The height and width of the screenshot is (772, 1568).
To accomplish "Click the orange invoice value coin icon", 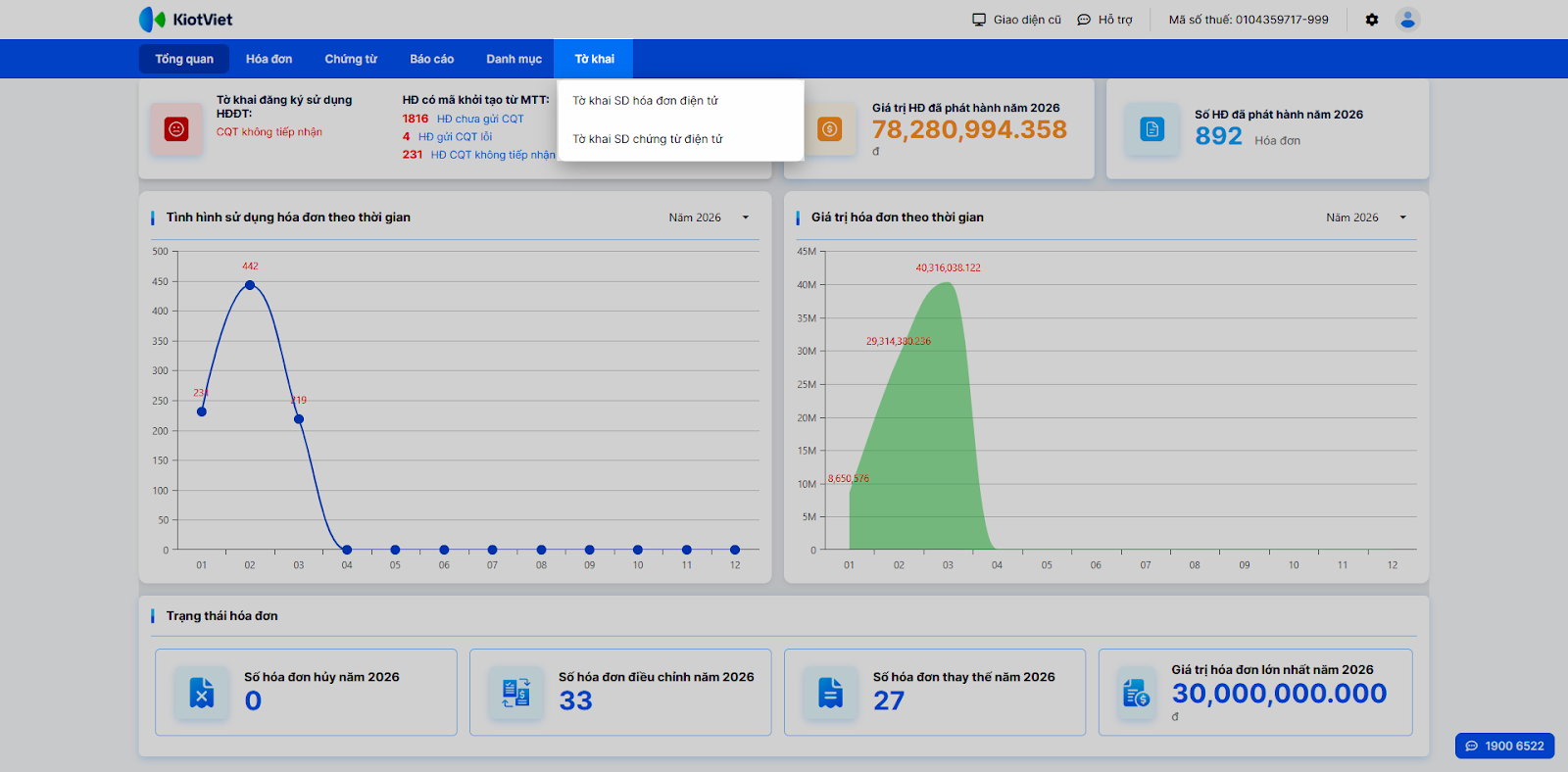I will point(829,129).
